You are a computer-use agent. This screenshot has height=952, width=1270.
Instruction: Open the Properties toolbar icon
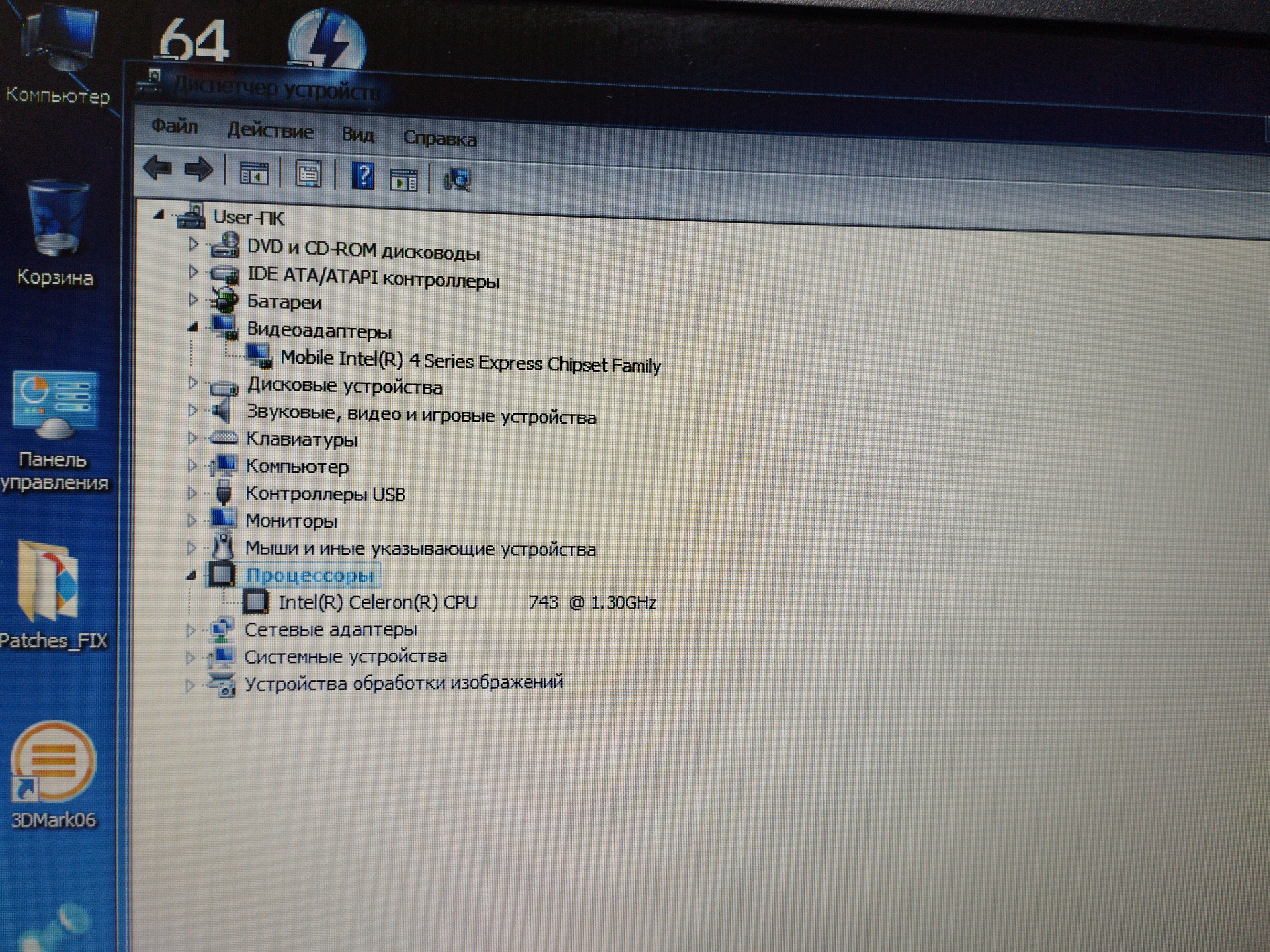tap(308, 175)
